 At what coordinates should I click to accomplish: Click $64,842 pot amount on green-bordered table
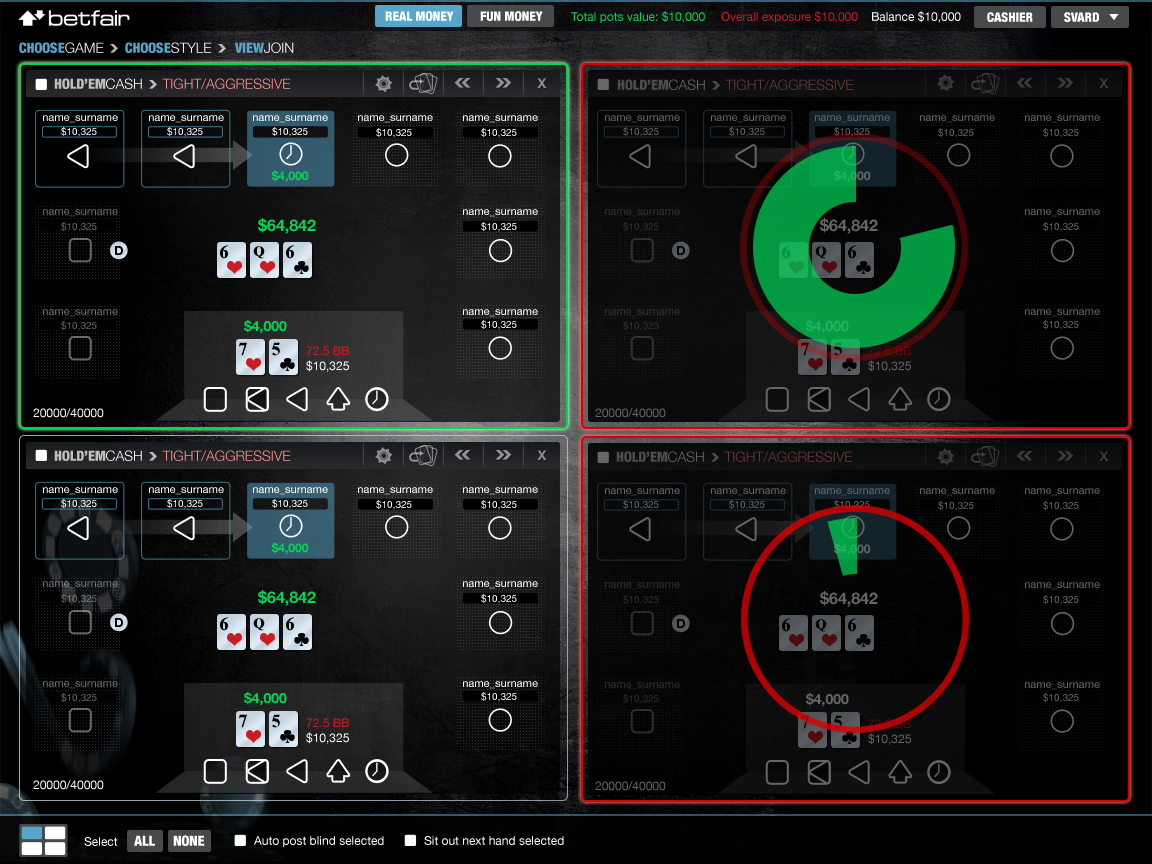click(287, 226)
